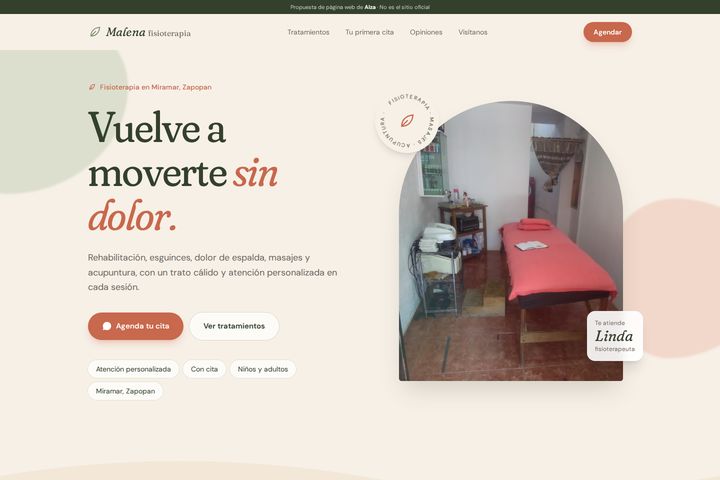Click the Alza link in top banner

(370, 7)
